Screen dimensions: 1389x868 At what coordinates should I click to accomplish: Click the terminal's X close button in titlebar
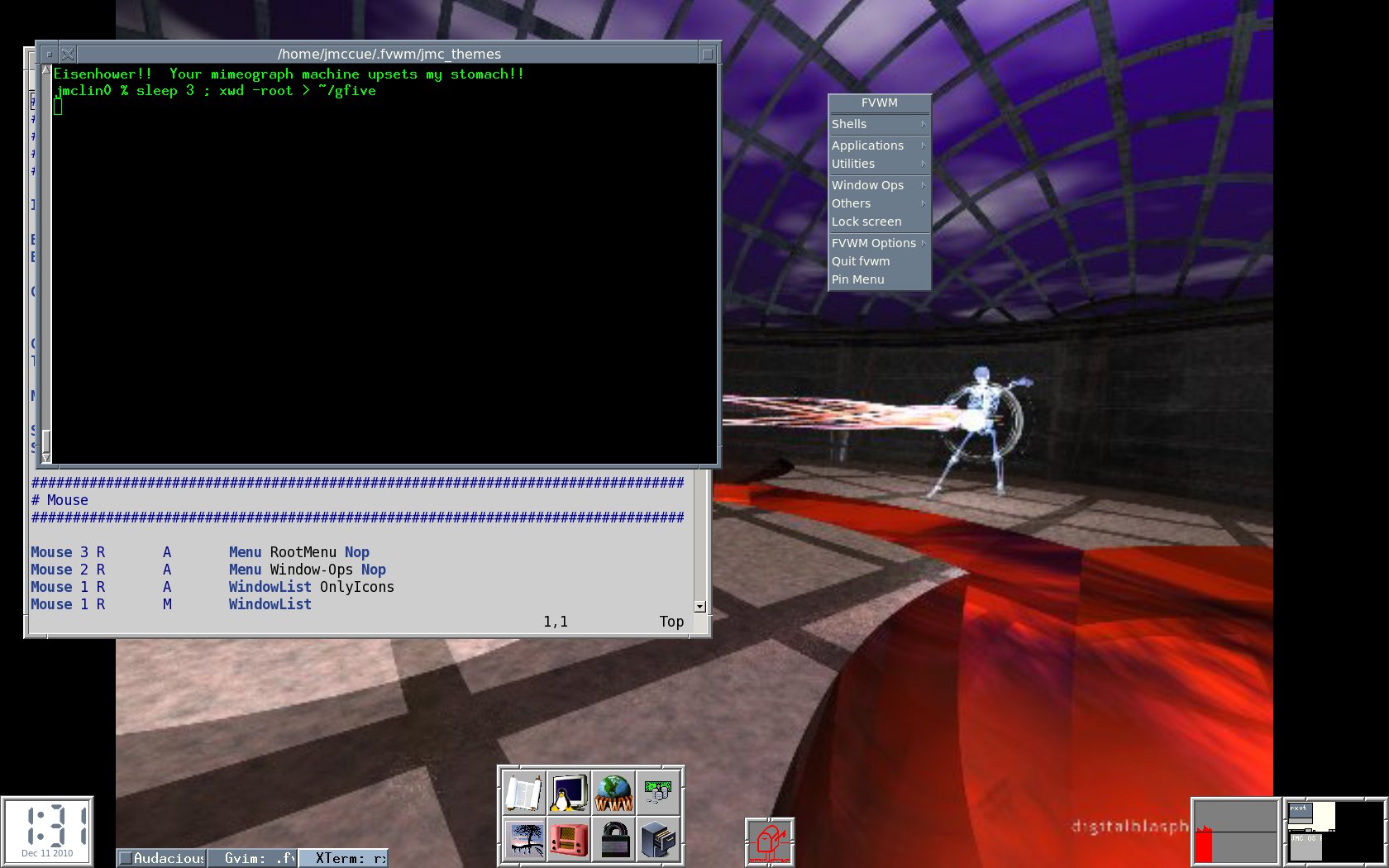tap(68, 54)
